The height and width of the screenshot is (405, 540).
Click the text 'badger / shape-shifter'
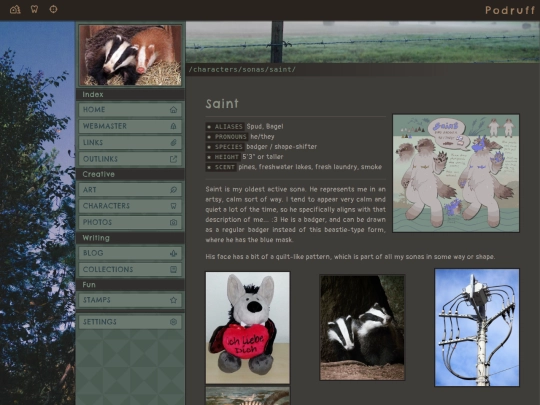click(282, 147)
